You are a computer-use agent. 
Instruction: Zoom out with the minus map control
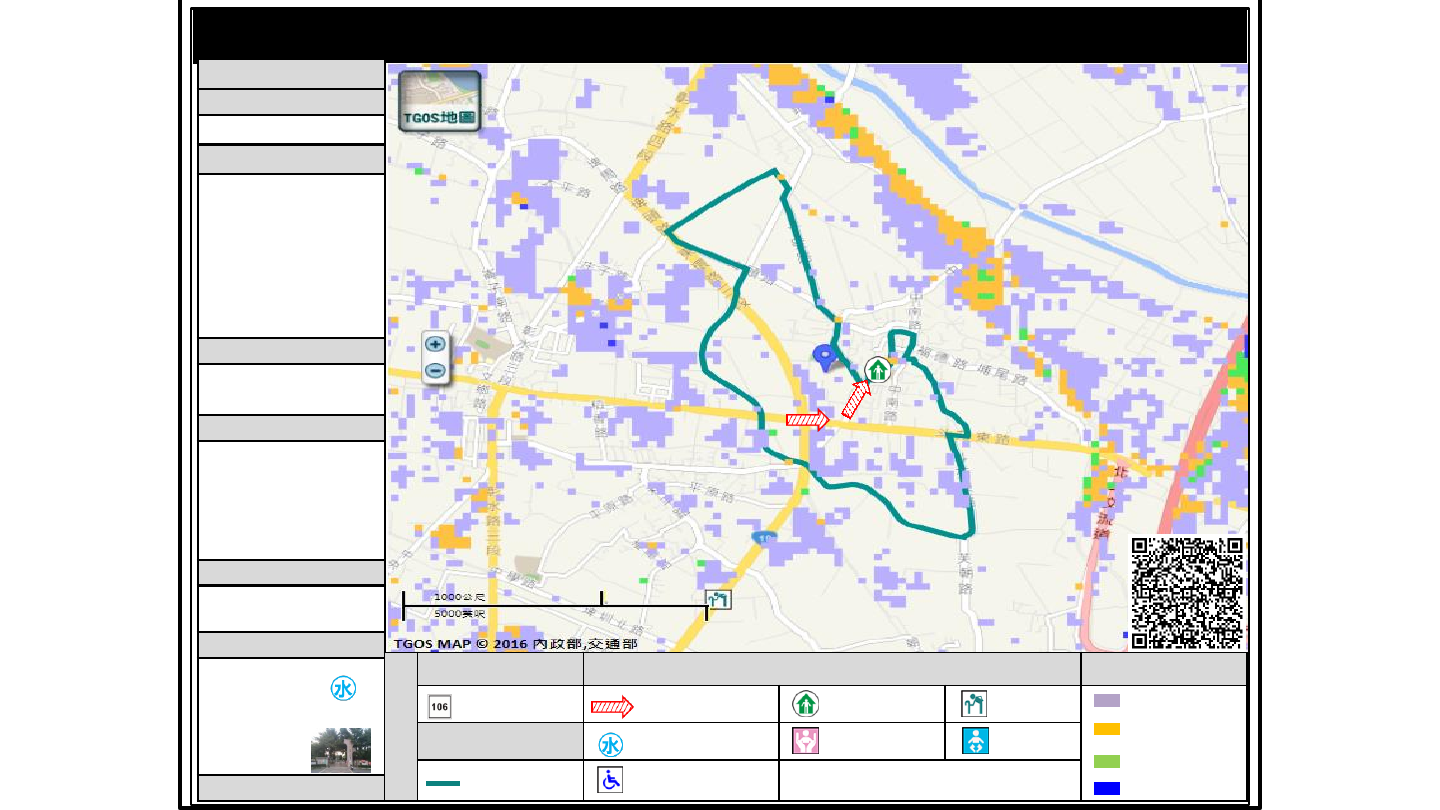436,371
